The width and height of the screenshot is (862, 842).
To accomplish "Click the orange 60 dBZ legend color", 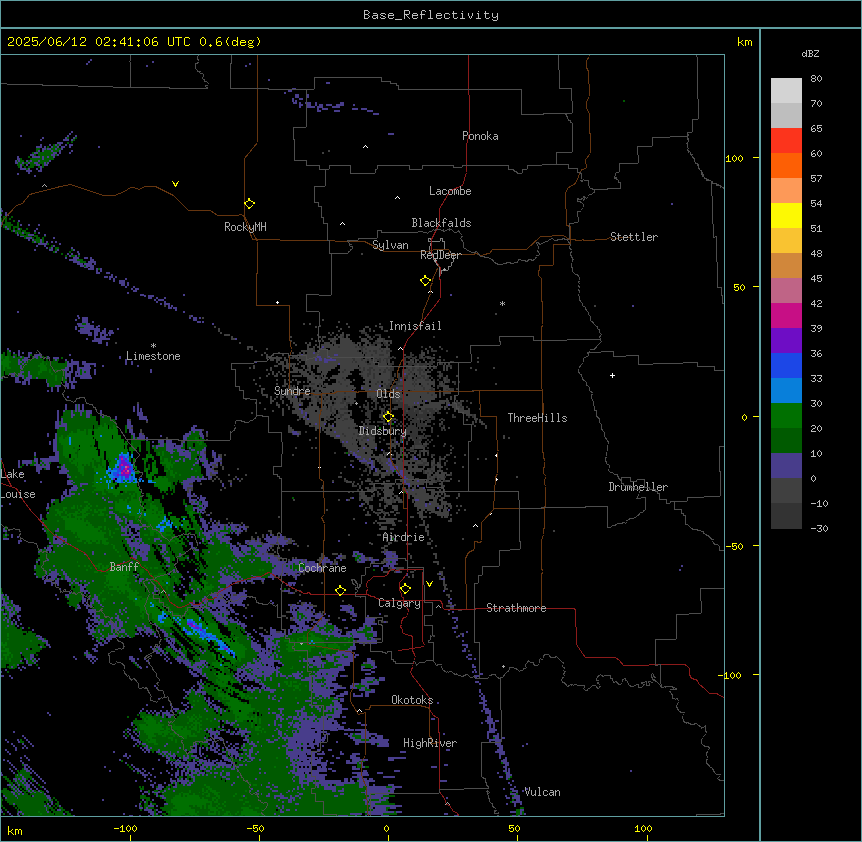I will click(786, 165).
